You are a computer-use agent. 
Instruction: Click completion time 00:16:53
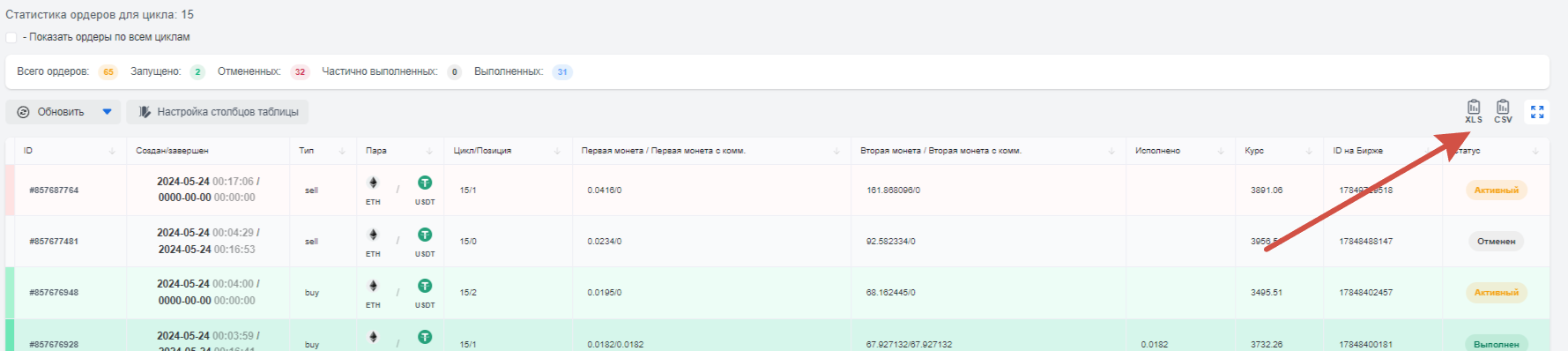[234, 250]
